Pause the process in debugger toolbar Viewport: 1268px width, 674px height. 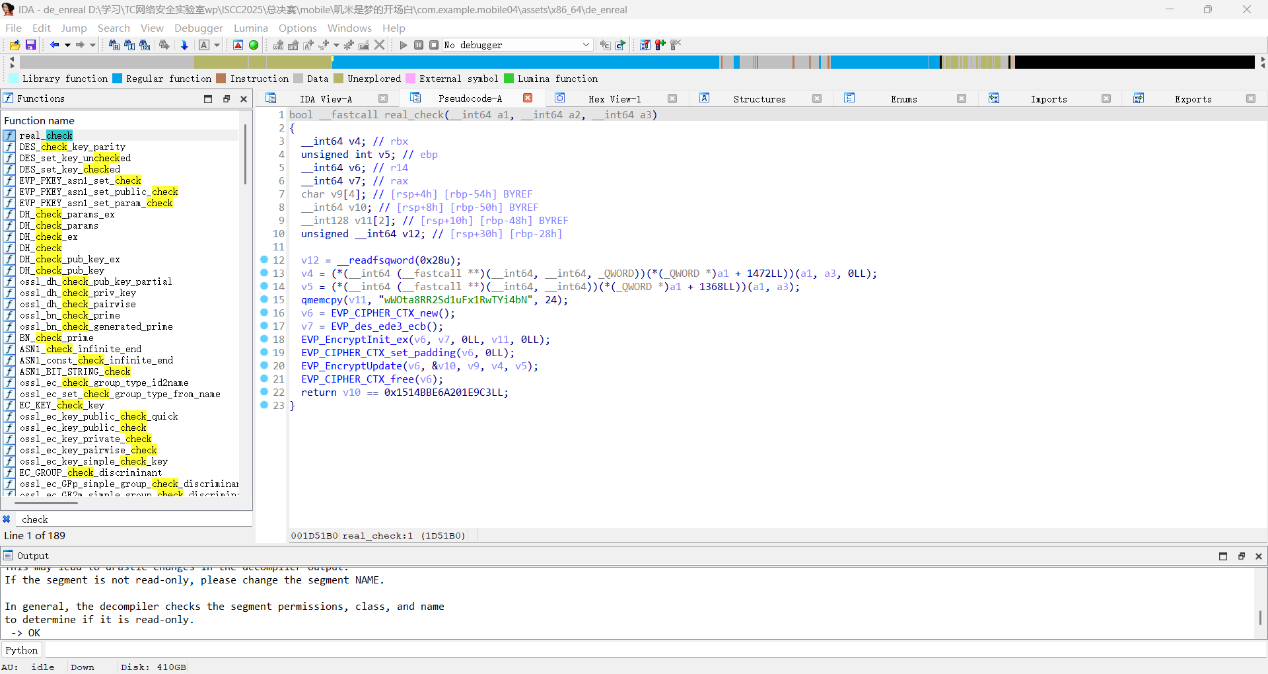[x=418, y=45]
